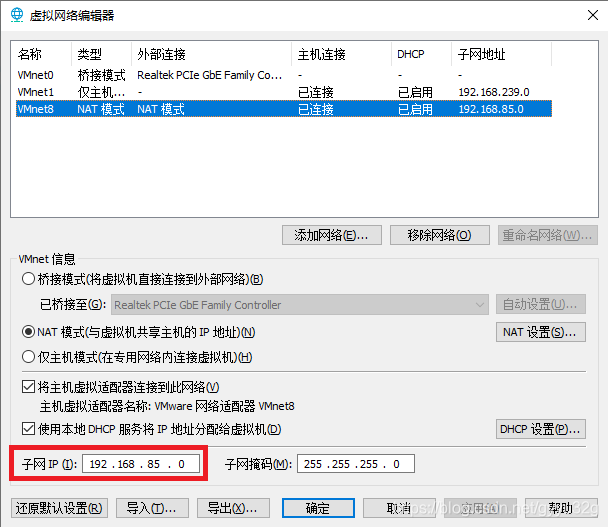Toggle 使用本地 DHCP 服务 checkbox
Viewport: 608px width, 527px height.
28,429
